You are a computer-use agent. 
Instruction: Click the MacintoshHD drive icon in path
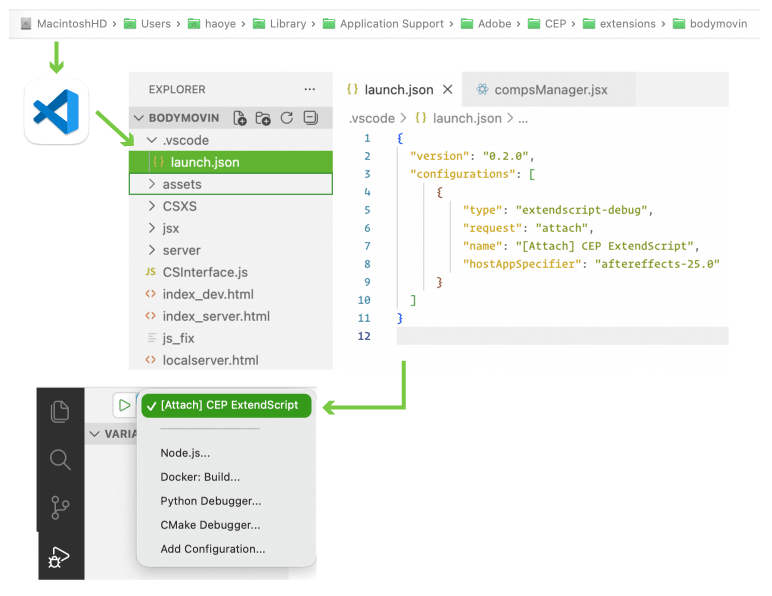pos(26,24)
